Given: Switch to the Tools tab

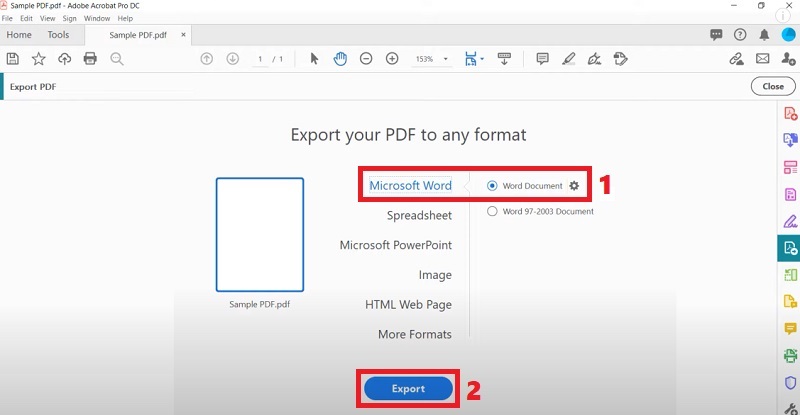Looking at the screenshot, I should click(x=58, y=35).
